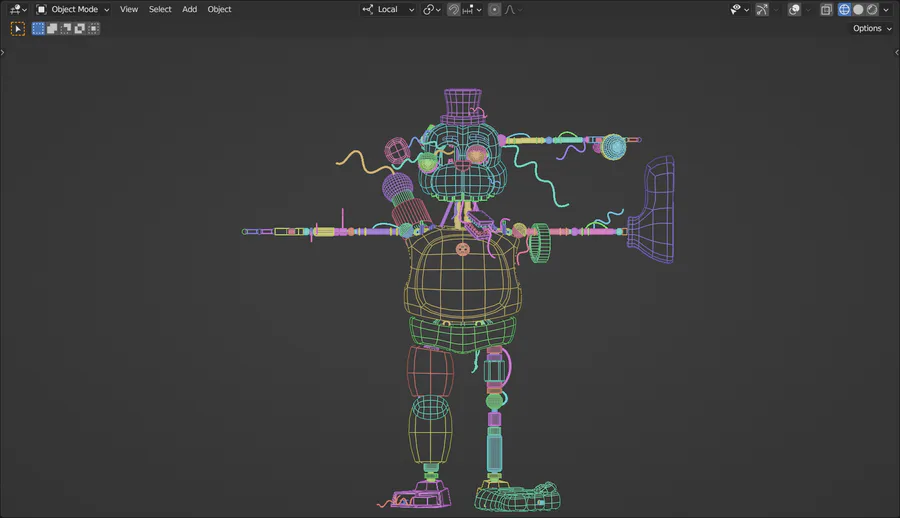The height and width of the screenshot is (518, 900).
Task: Choose the subtract selection mode
Action: (65, 28)
